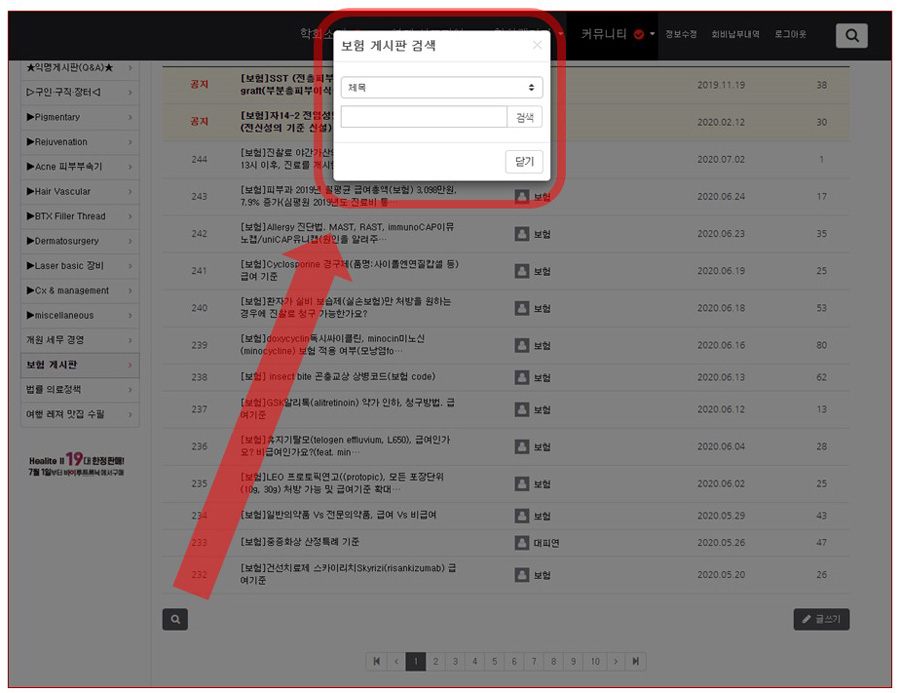
Task: Jump to the last page with pagination icon
Action: 636,661
